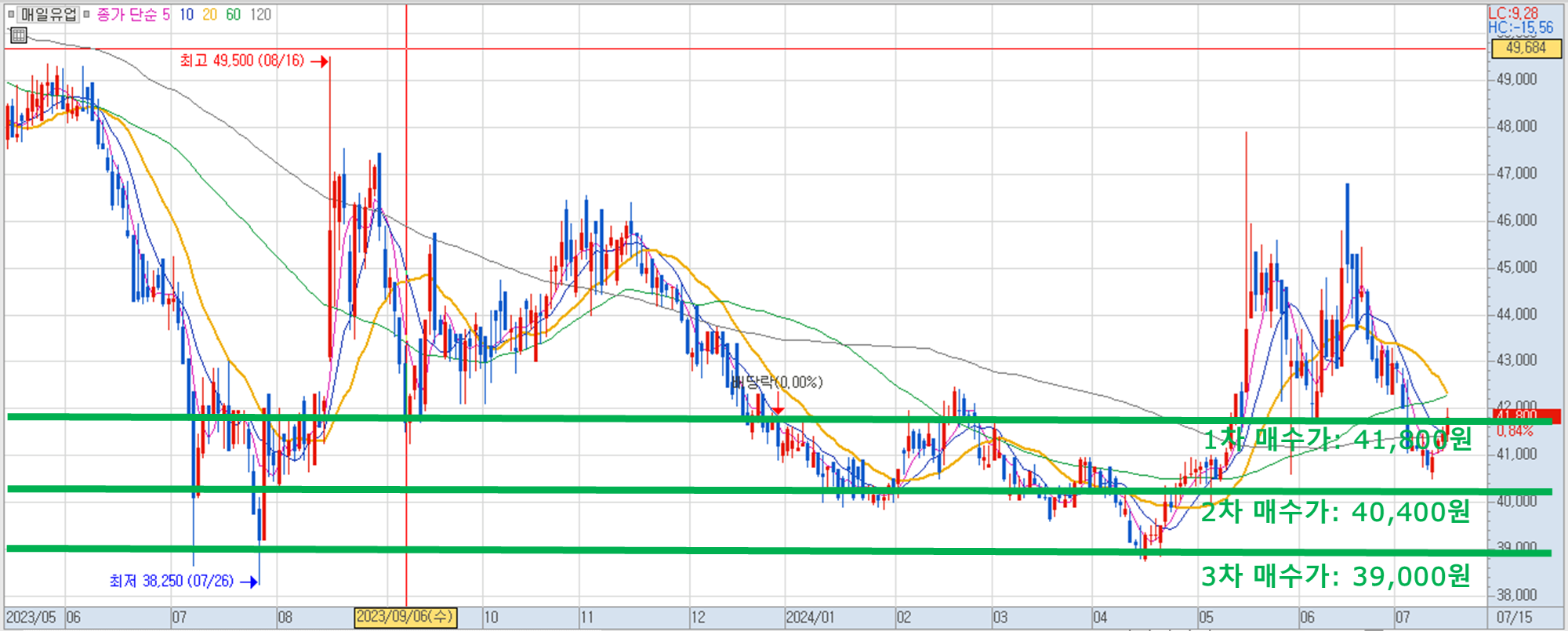The image size is (1568, 631).
Task: Click the 10 month label on date axis
Action: (491, 618)
